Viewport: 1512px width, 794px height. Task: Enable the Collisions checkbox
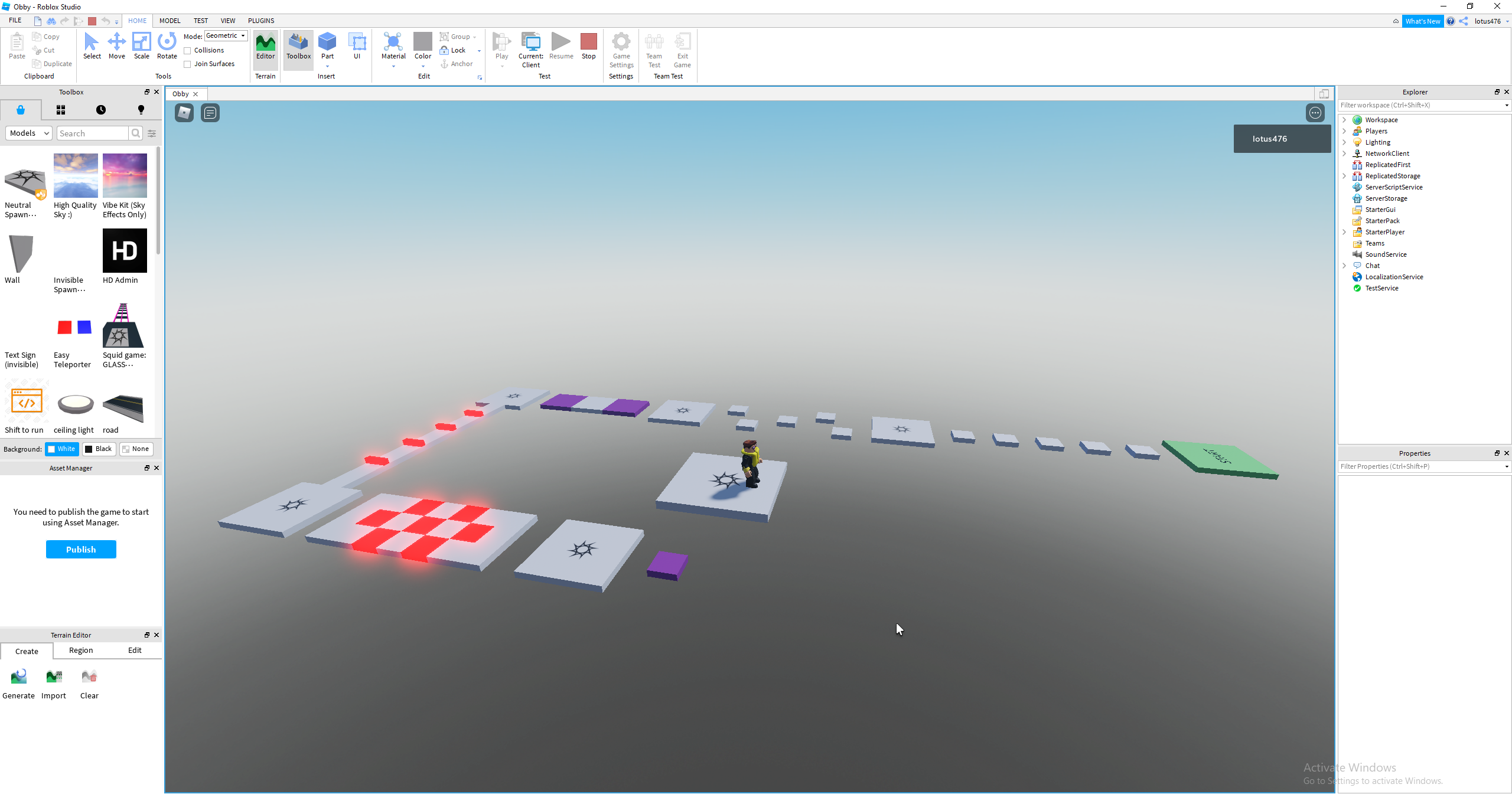click(187, 50)
